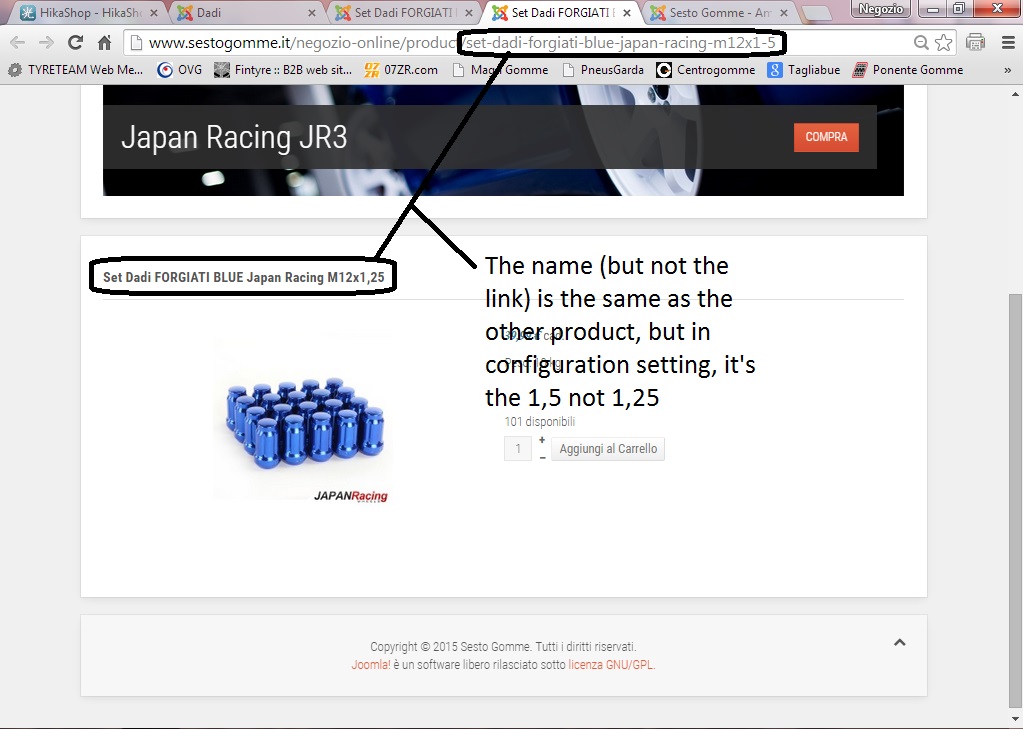1023x729 pixels.
Task: Click the Negozio profile button in title bar
Action: tap(881, 9)
